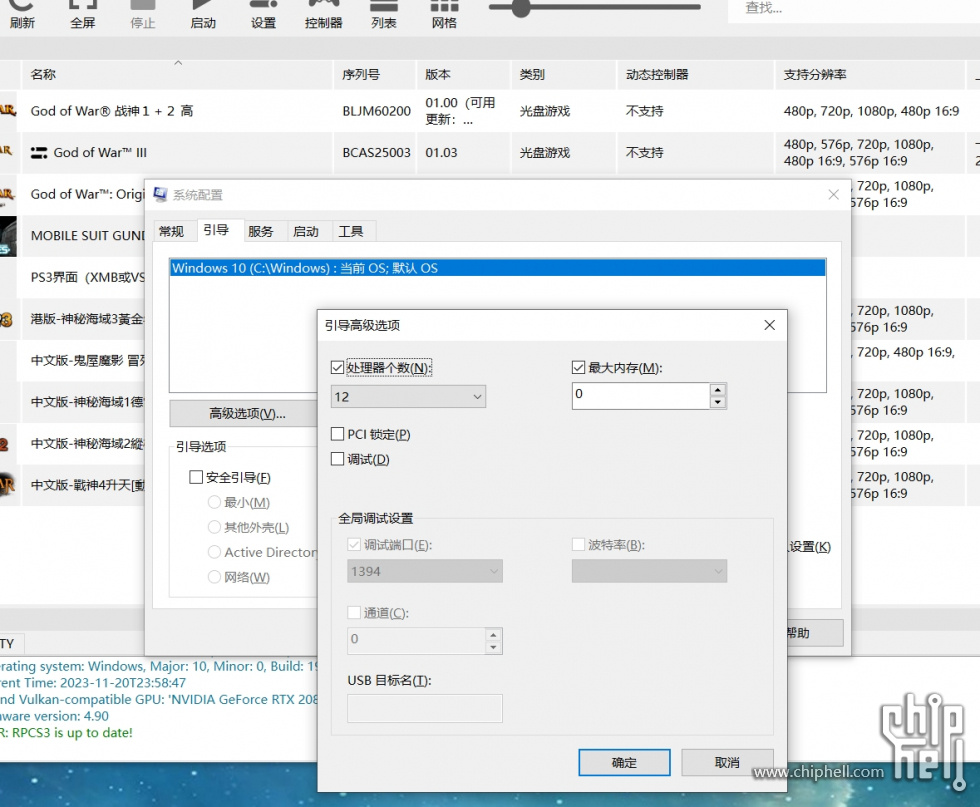Select the Windows 10 (C:\Windows) boot entry
Image resolution: width=980 pixels, height=807 pixels.
[x=498, y=268]
